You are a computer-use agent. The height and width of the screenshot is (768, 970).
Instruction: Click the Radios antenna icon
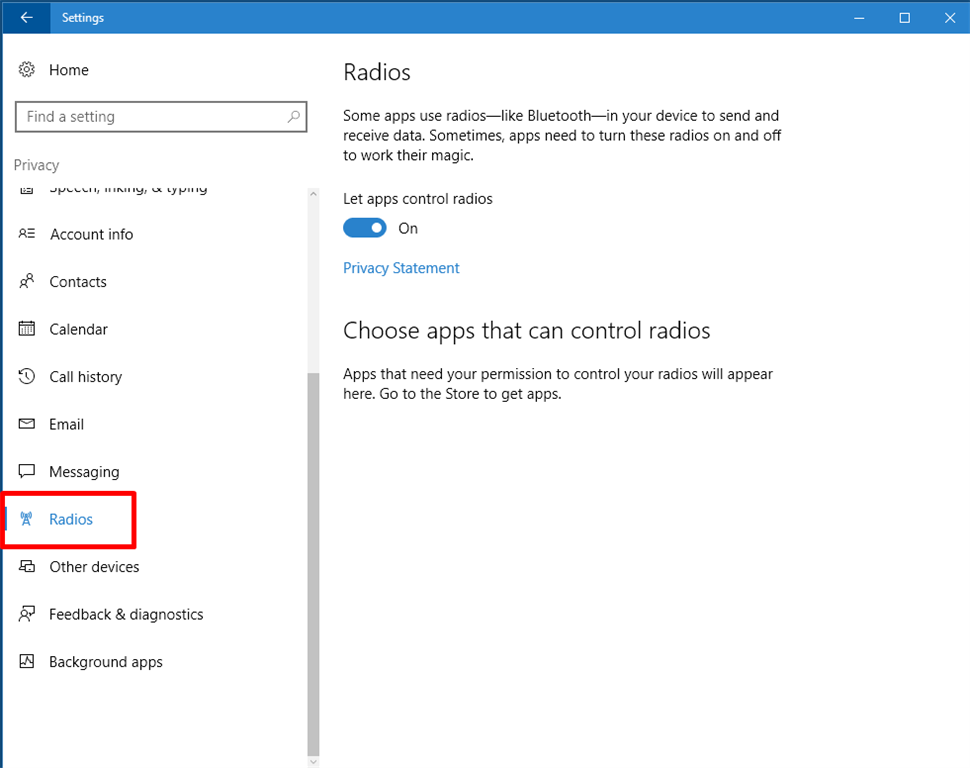pos(26,519)
